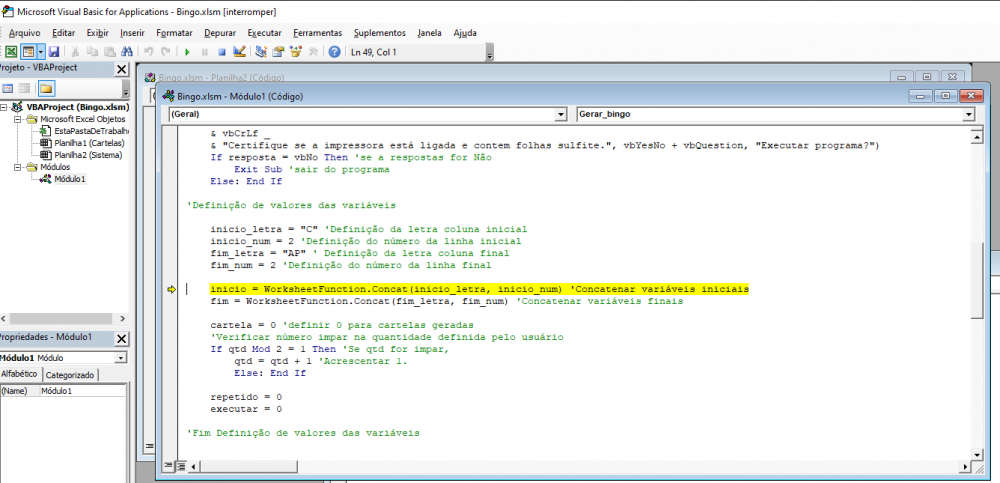Screen dimensions: 1000x483
Task: Close the Propriedades panel
Action: tap(122, 338)
